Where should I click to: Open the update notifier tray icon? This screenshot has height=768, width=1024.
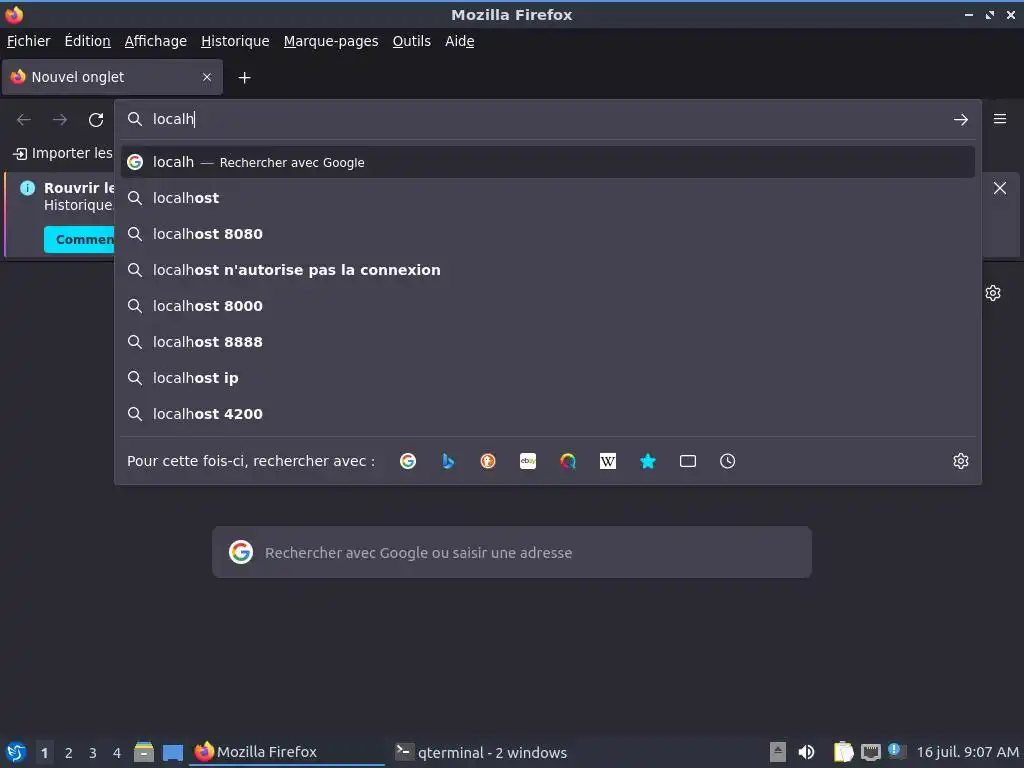(x=897, y=751)
